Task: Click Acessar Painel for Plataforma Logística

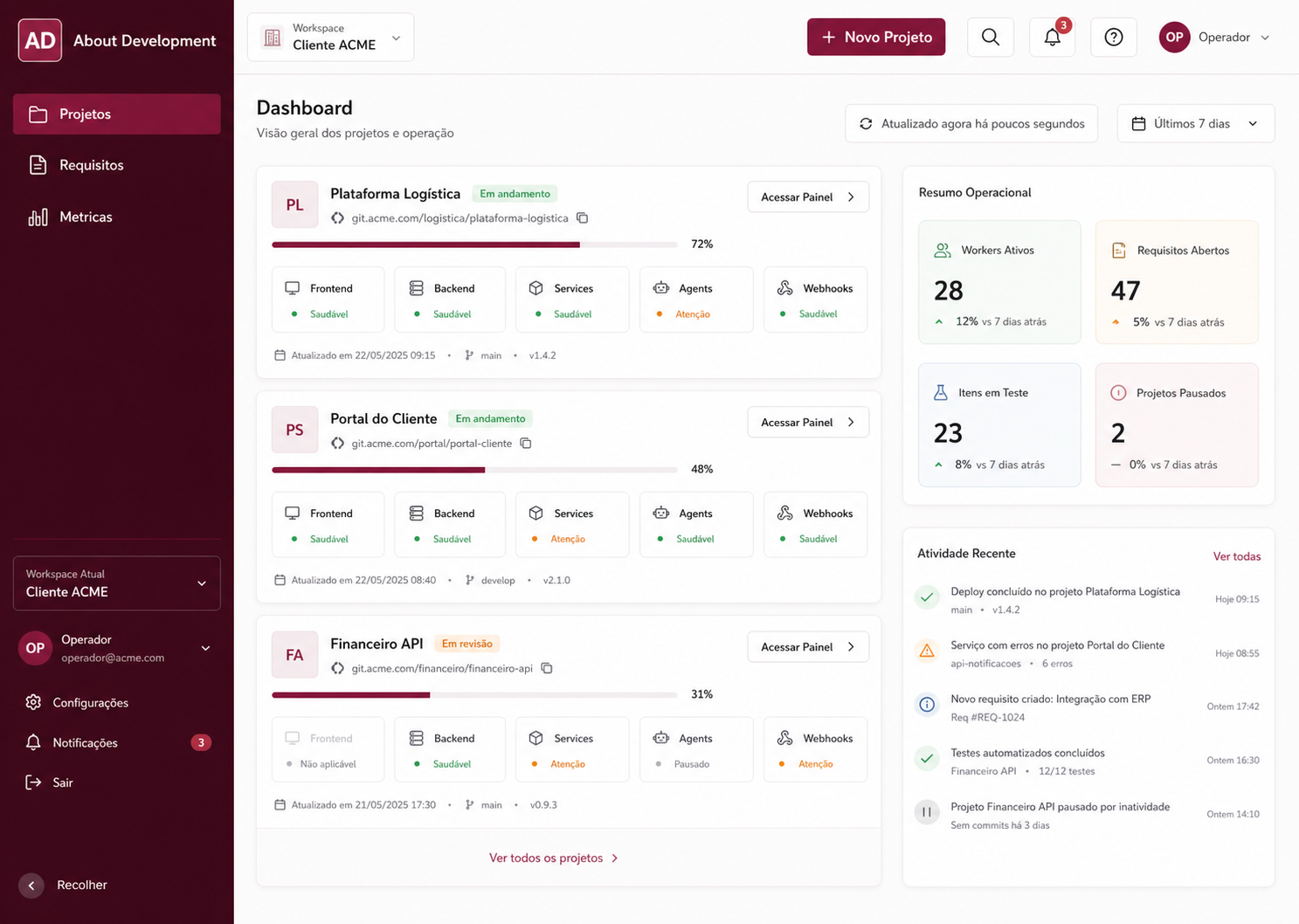Action: [808, 197]
